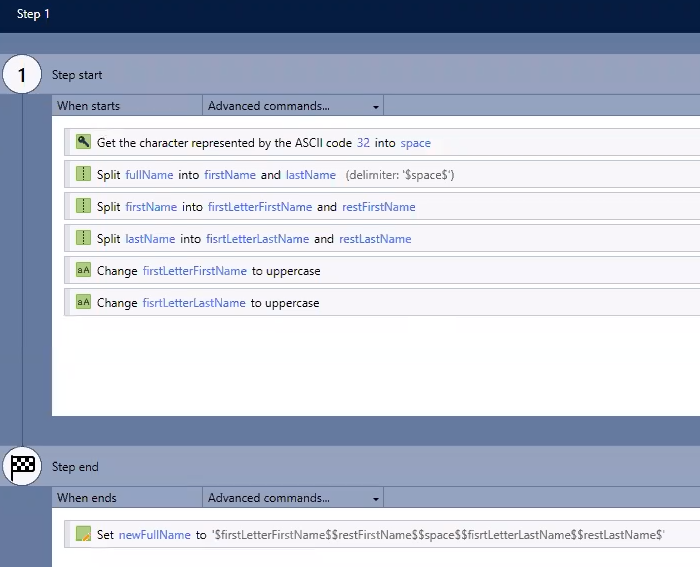The image size is (700, 567).
Task: Click the fullName variable link
Action: (149, 175)
